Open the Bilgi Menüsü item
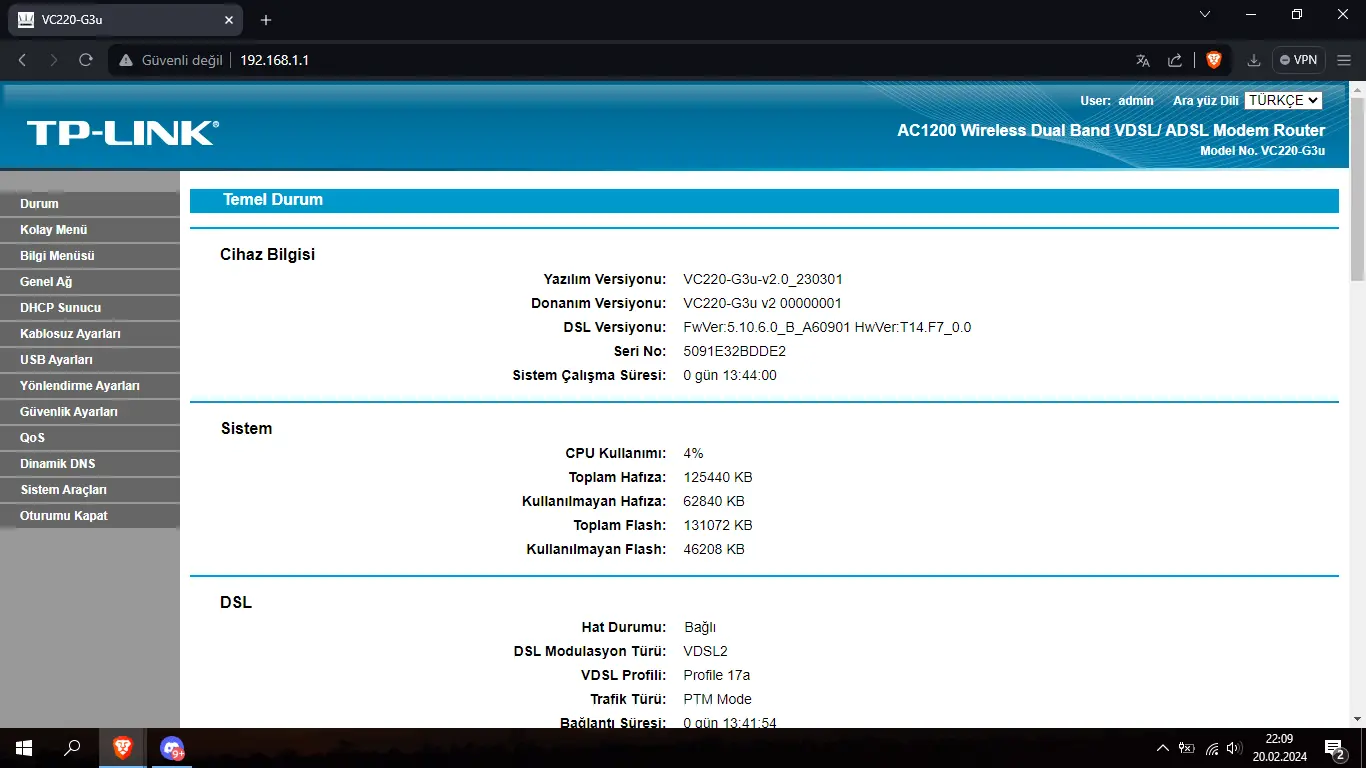 pyautogui.click(x=90, y=256)
